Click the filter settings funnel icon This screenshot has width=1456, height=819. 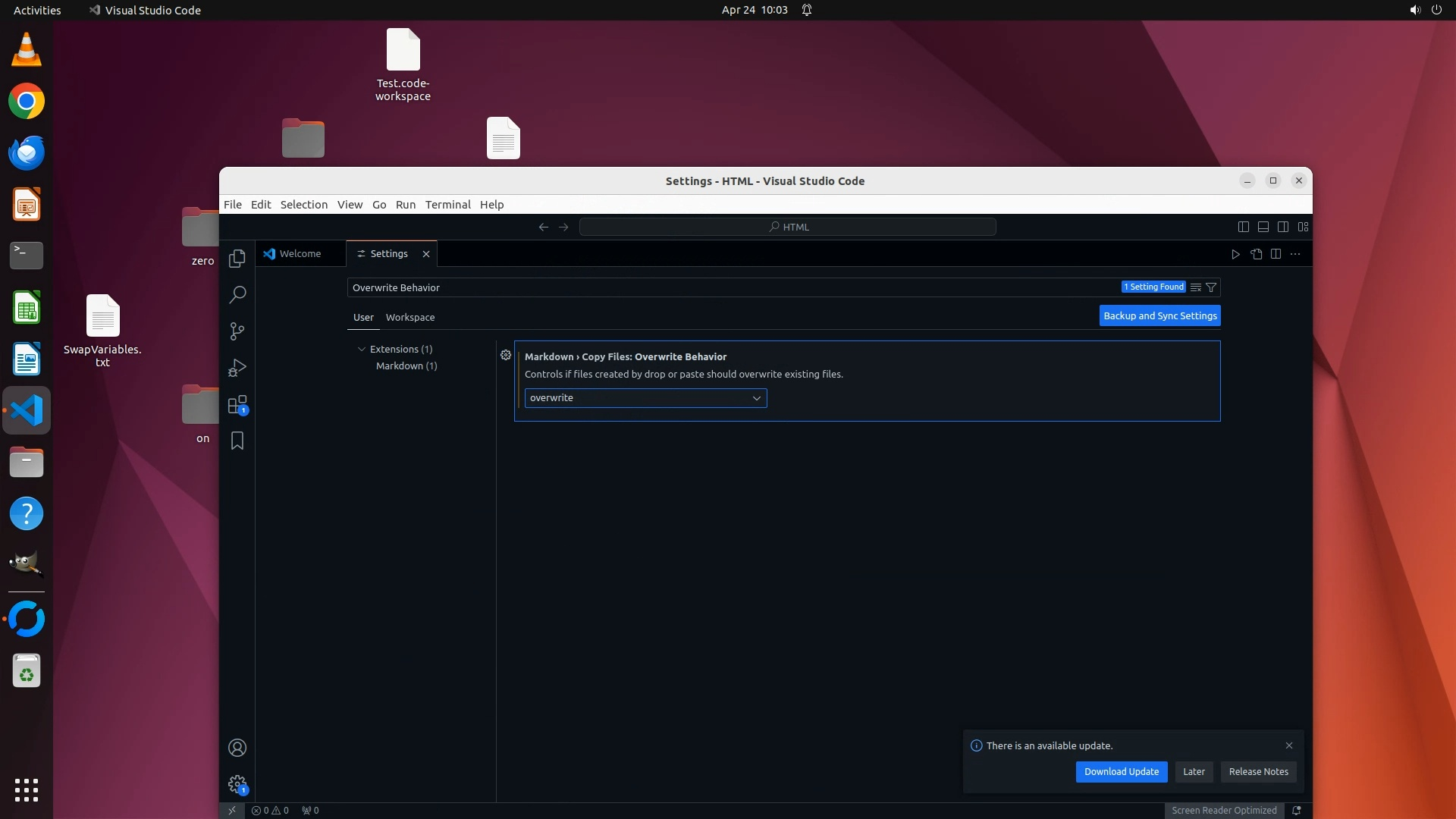tap(1211, 287)
